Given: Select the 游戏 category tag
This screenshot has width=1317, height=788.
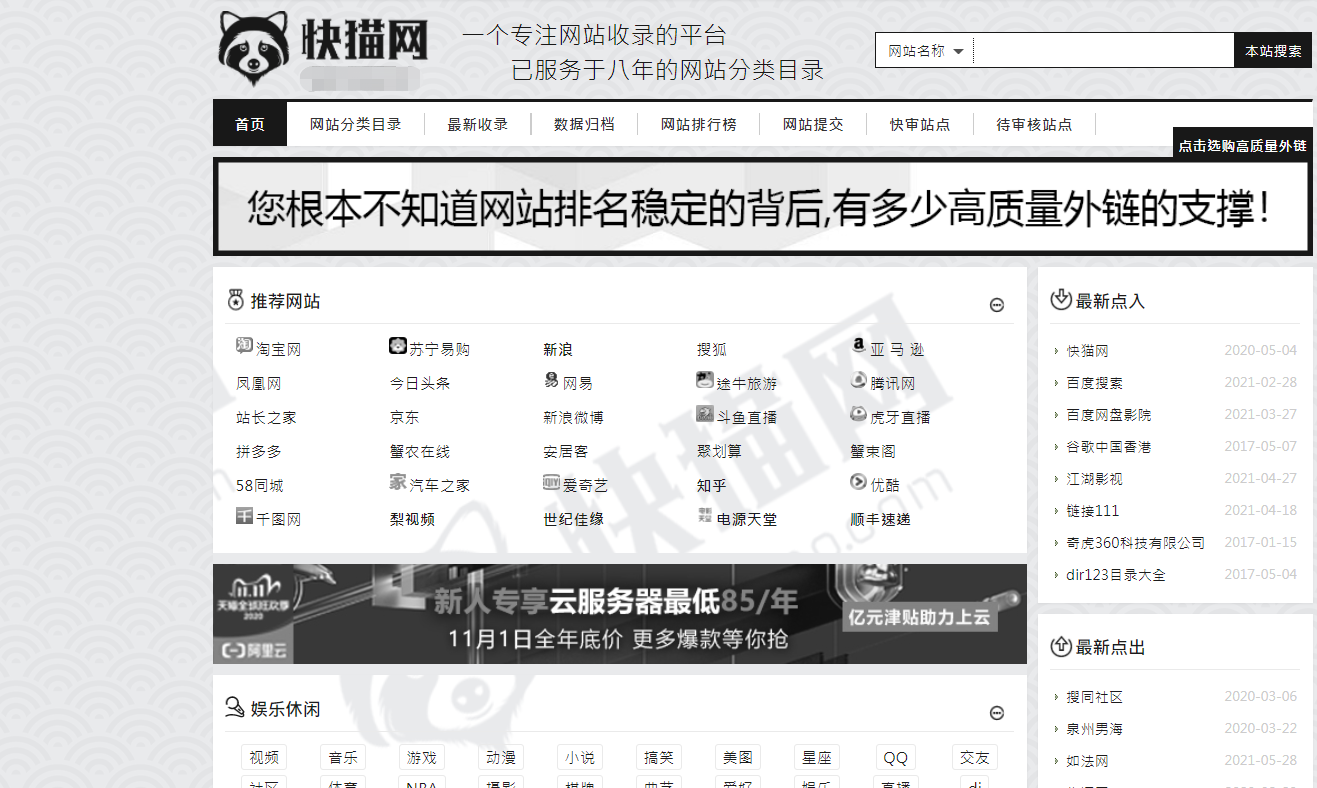Looking at the screenshot, I should (x=422, y=758).
